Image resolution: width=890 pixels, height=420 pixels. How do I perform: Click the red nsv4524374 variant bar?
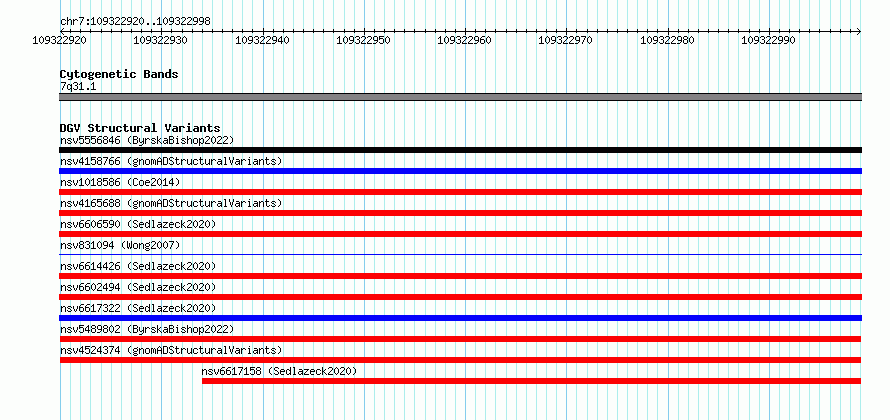460,360
